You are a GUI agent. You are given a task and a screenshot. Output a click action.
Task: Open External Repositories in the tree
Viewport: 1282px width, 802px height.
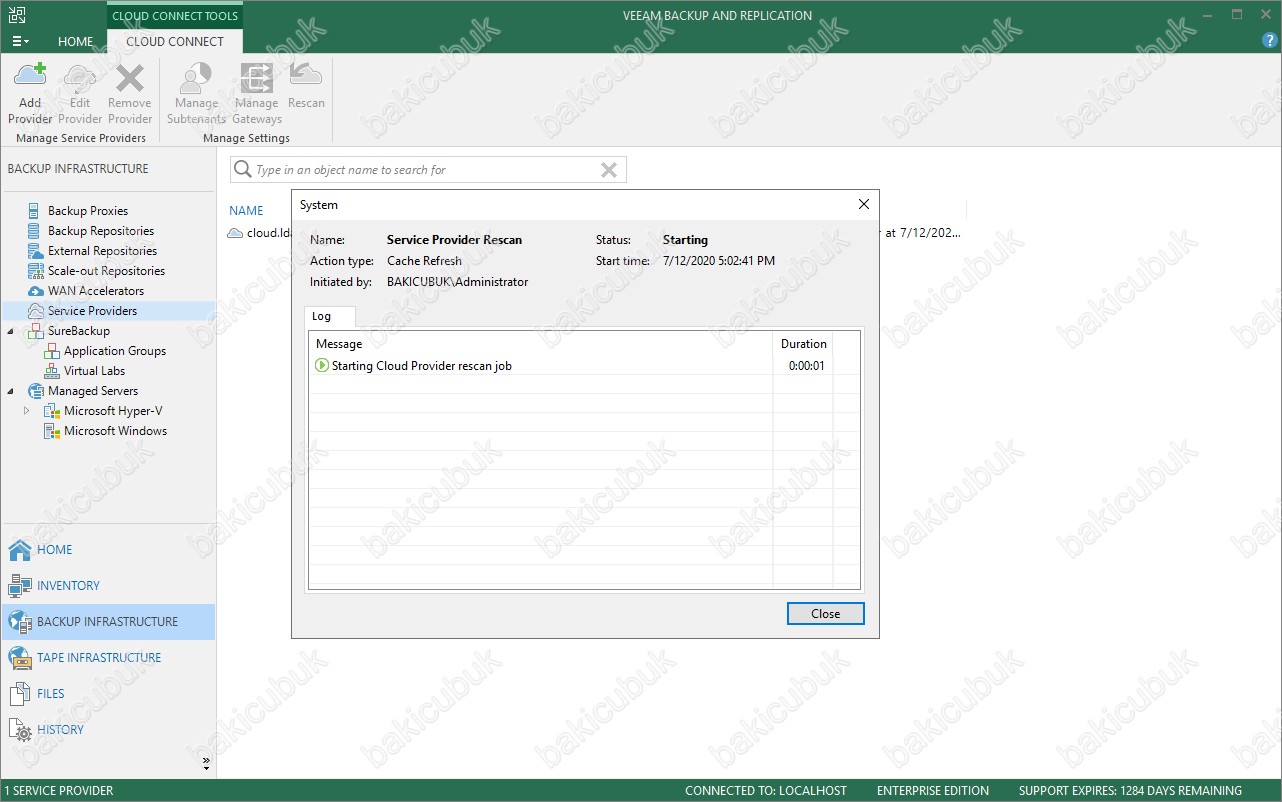coord(102,251)
